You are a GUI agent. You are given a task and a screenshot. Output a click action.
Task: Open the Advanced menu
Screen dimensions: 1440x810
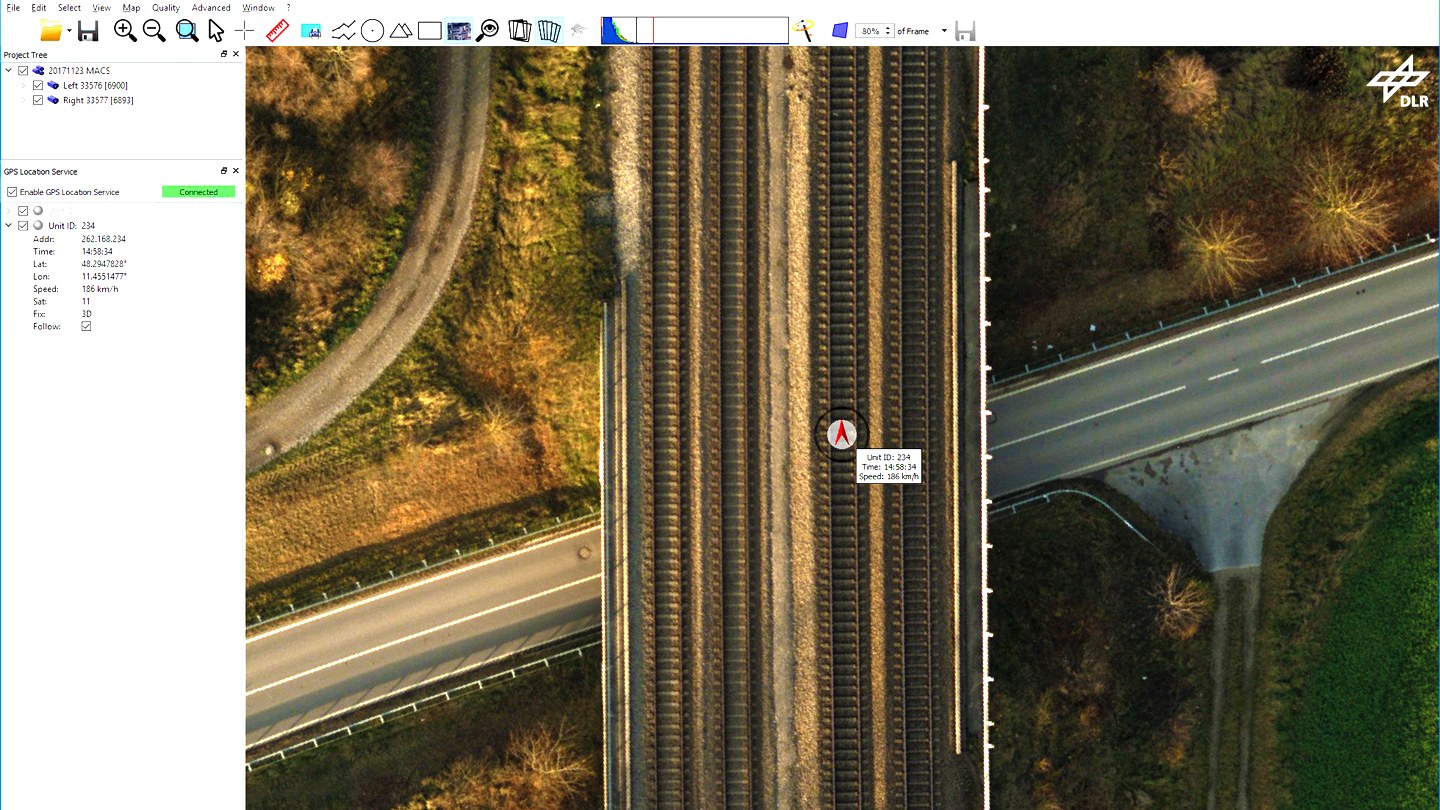click(x=211, y=8)
